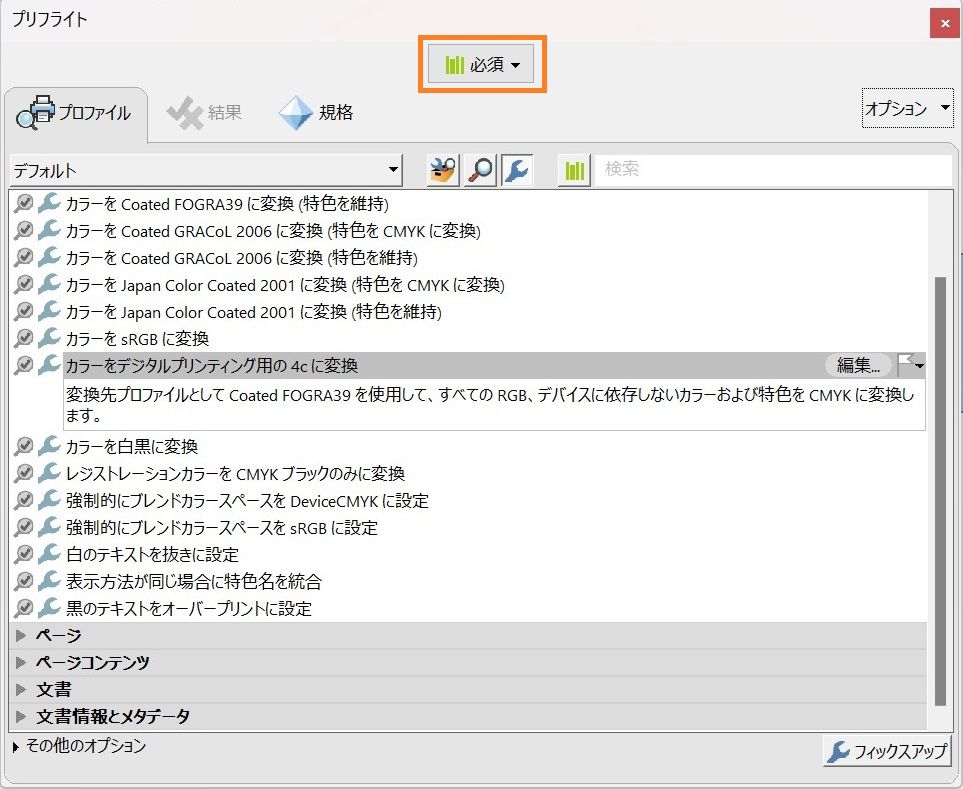
Task: Click wrench icon of Coated FOGRA39 row
Action: 49,203
